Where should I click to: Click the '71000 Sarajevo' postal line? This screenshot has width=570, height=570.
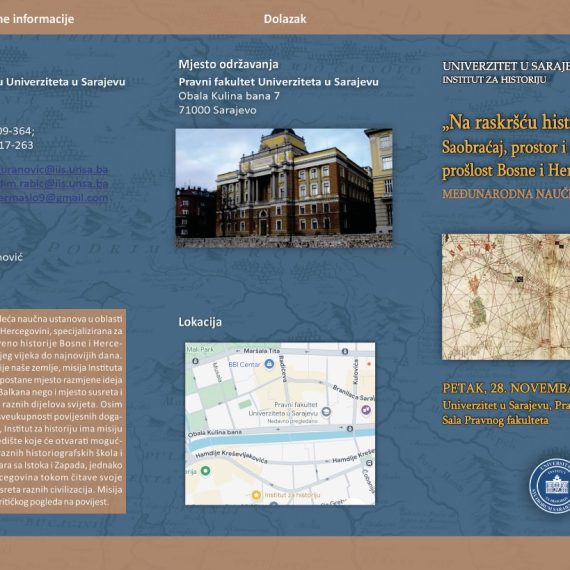coord(217,110)
